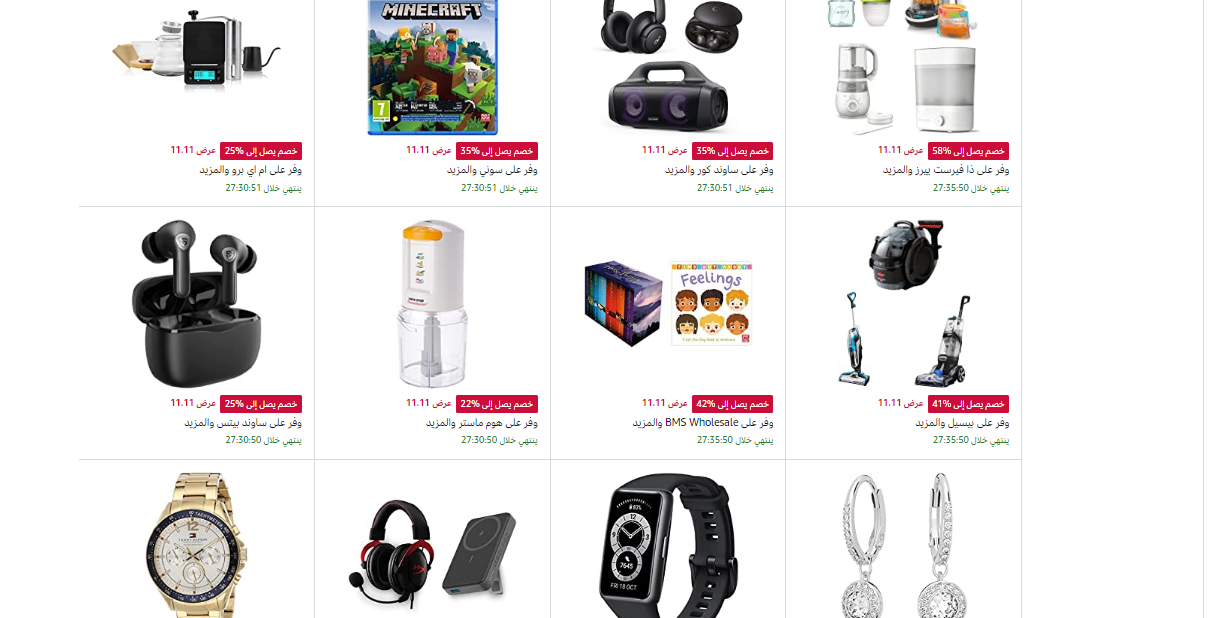Image resolution: width=1227 pixels, height=618 pixels.
Task: Open the silver crystal earrings image
Action: 904,546
